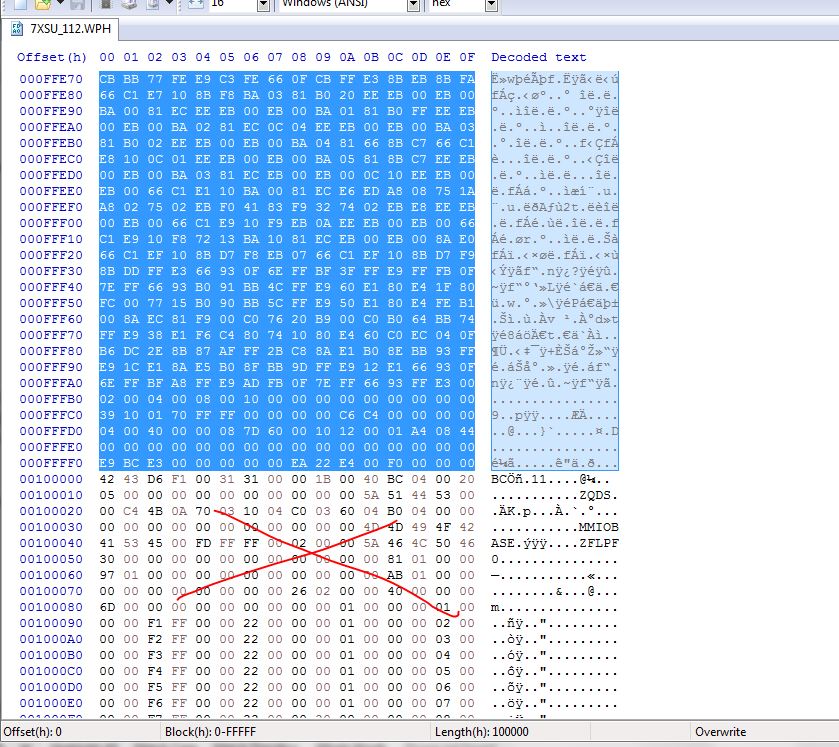The width and height of the screenshot is (839, 747).
Task: Select byte 97 in row 00100060
Action: click(107, 575)
